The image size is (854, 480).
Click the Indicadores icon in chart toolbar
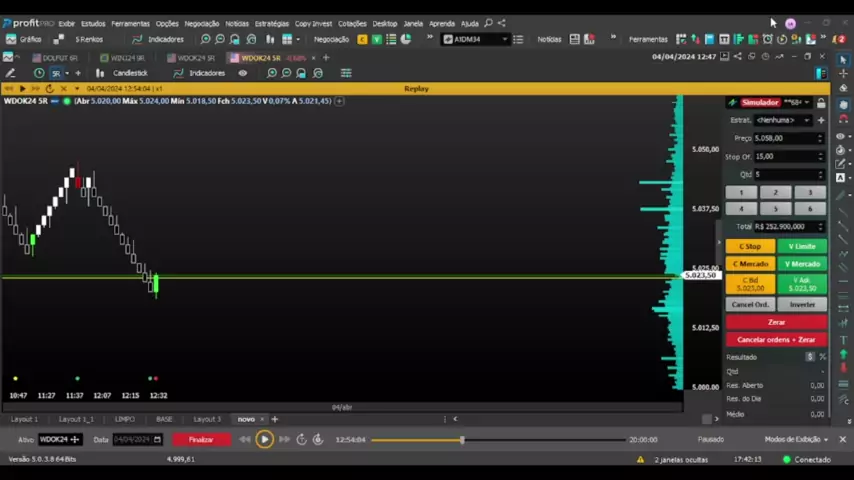point(178,73)
